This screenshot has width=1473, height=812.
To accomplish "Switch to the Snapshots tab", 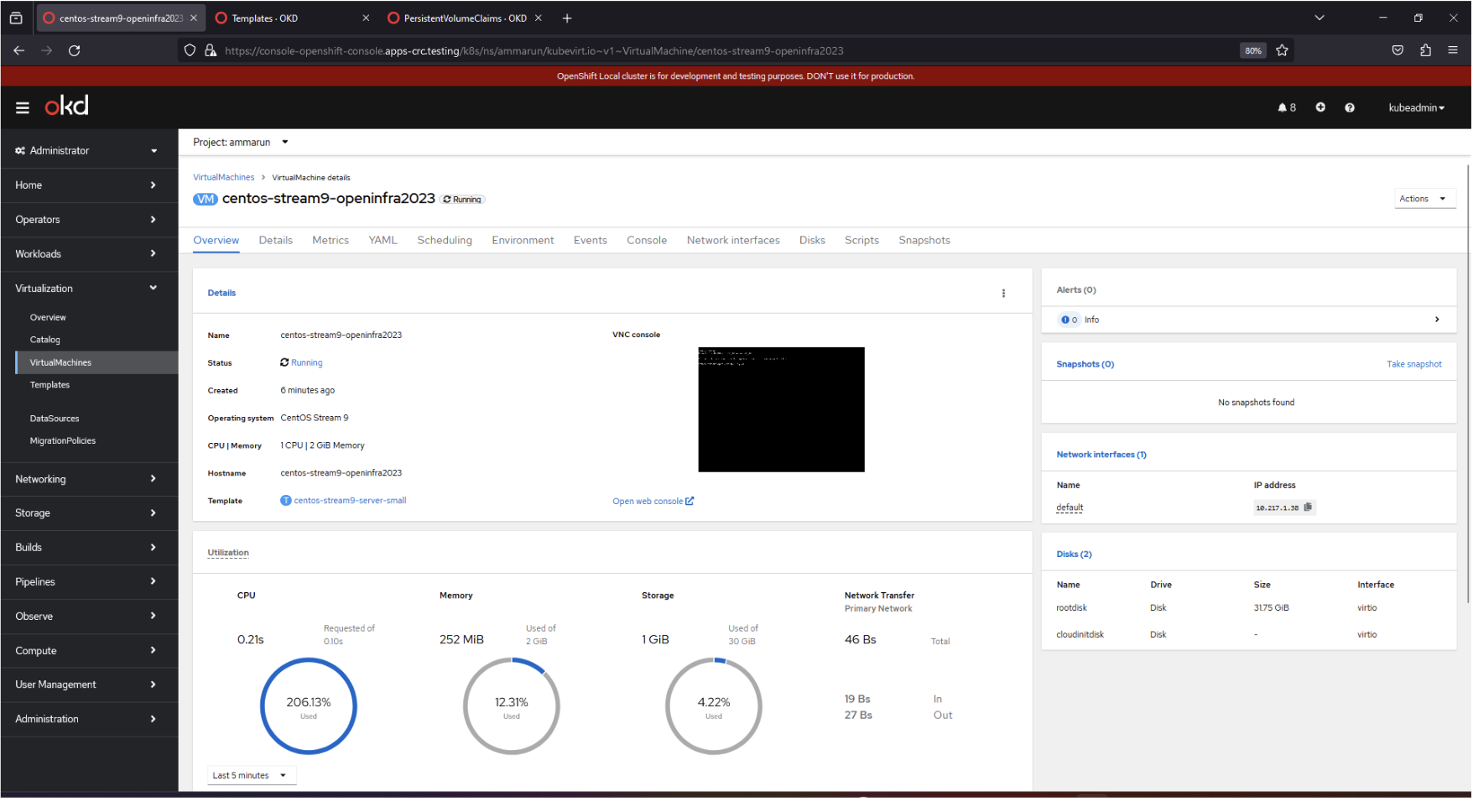I will [x=924, y=241].
